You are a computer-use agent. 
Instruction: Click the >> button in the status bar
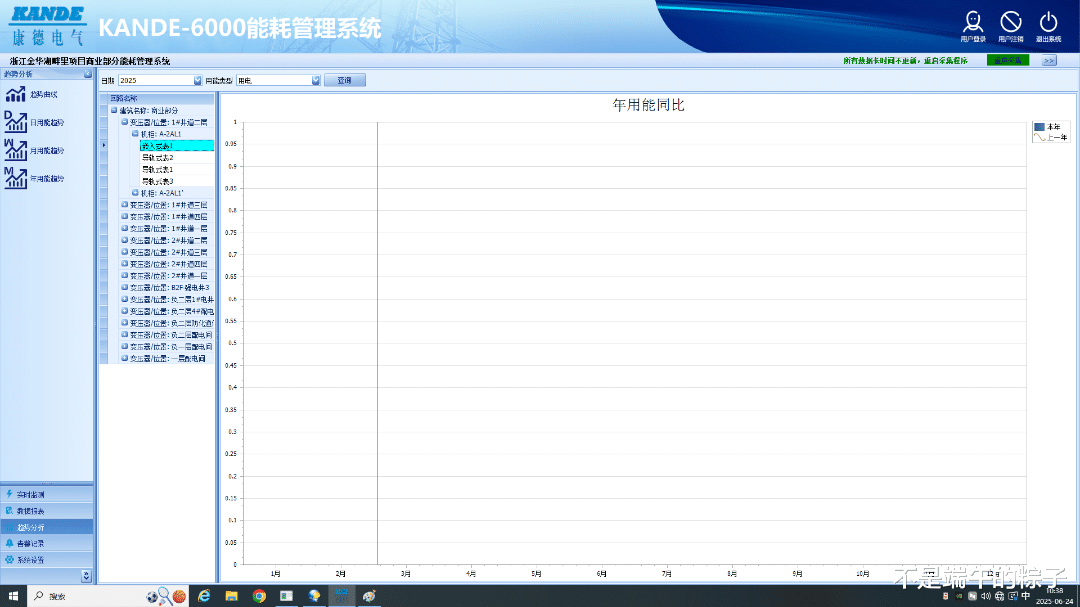[x=1049, y=61]
